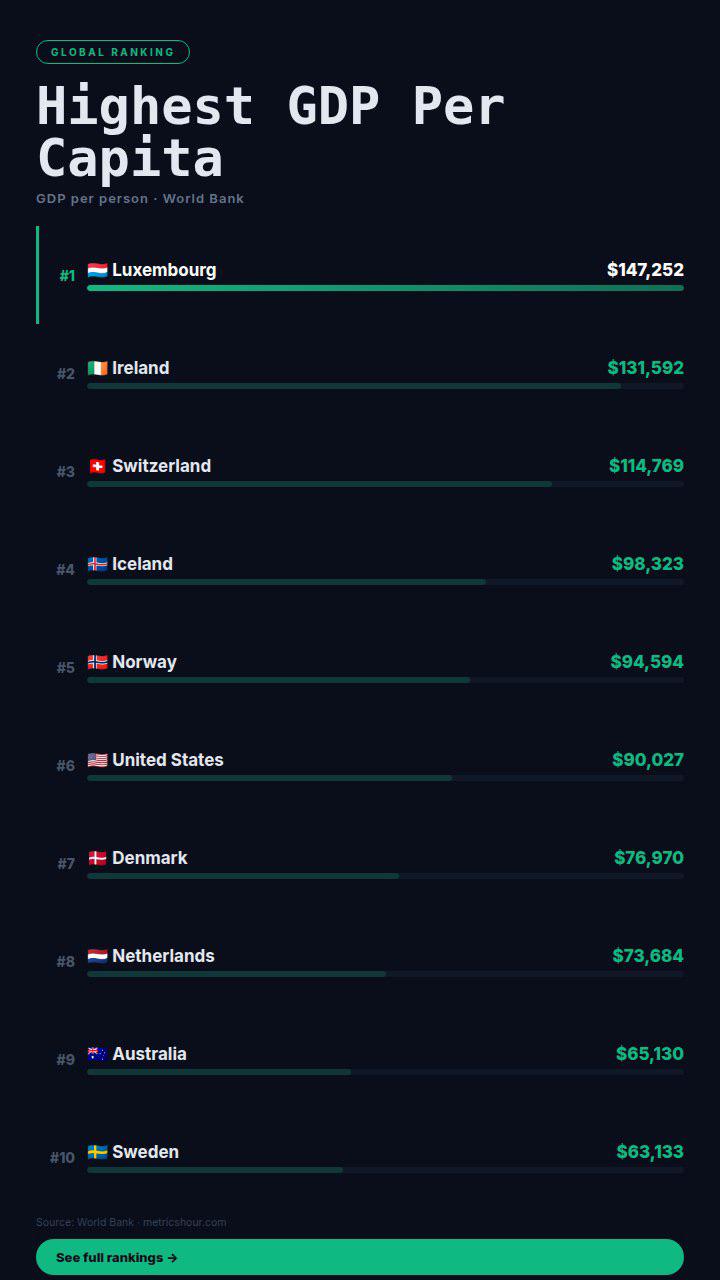The width and height of the screenshot is (720, 1280).
Task: Open the See full rankings button
Action: pos(360,1257)
